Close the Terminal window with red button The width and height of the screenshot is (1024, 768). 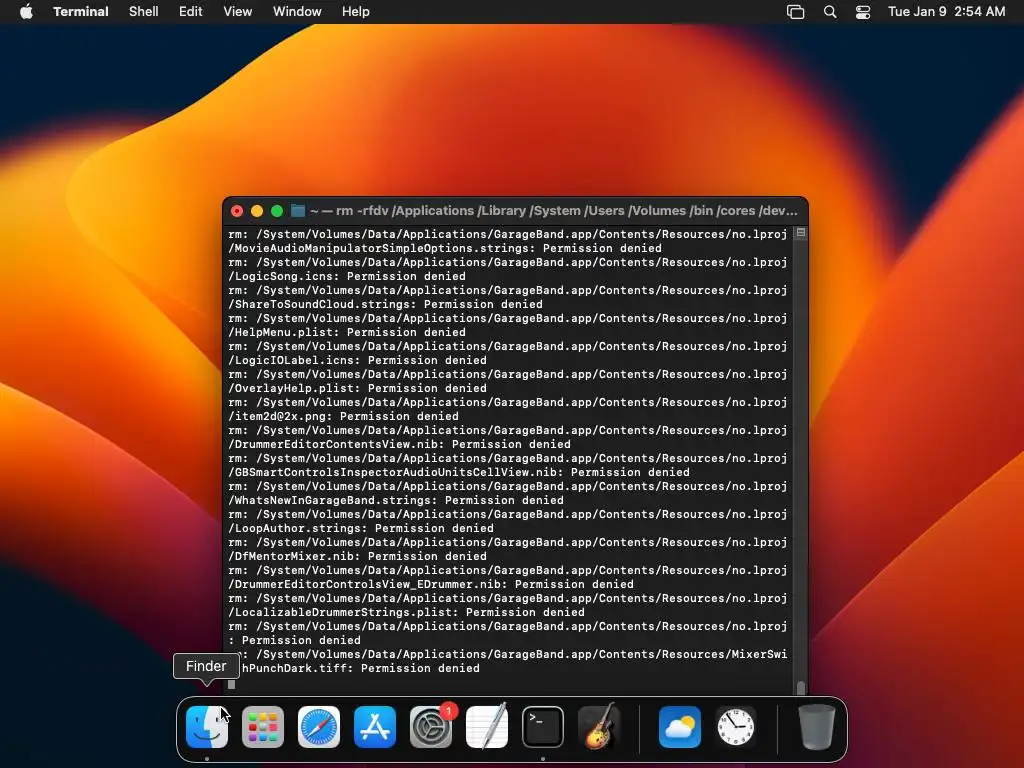(237, 211)
